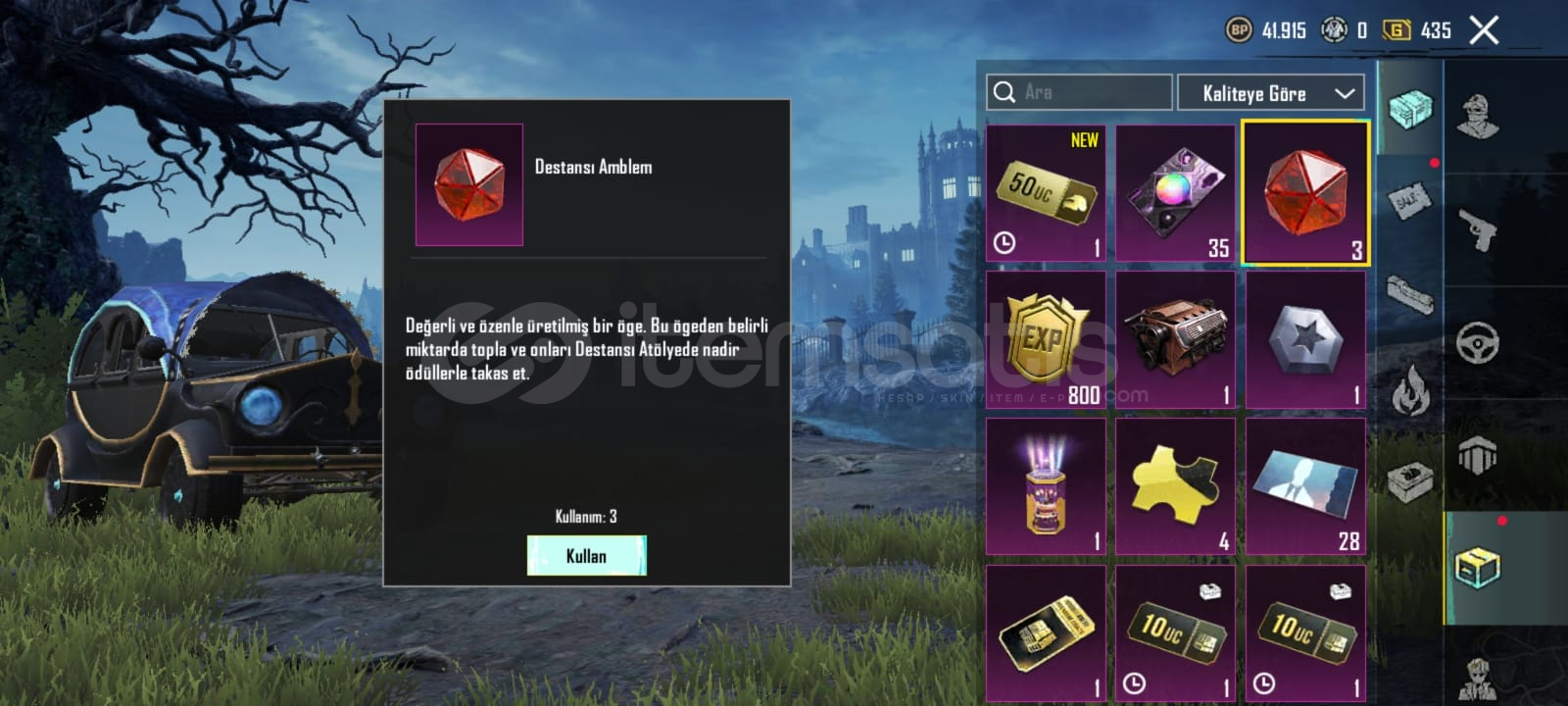Select the 50 UC voucher item
Screen dimensions: 1568x706
(1046, 192)
